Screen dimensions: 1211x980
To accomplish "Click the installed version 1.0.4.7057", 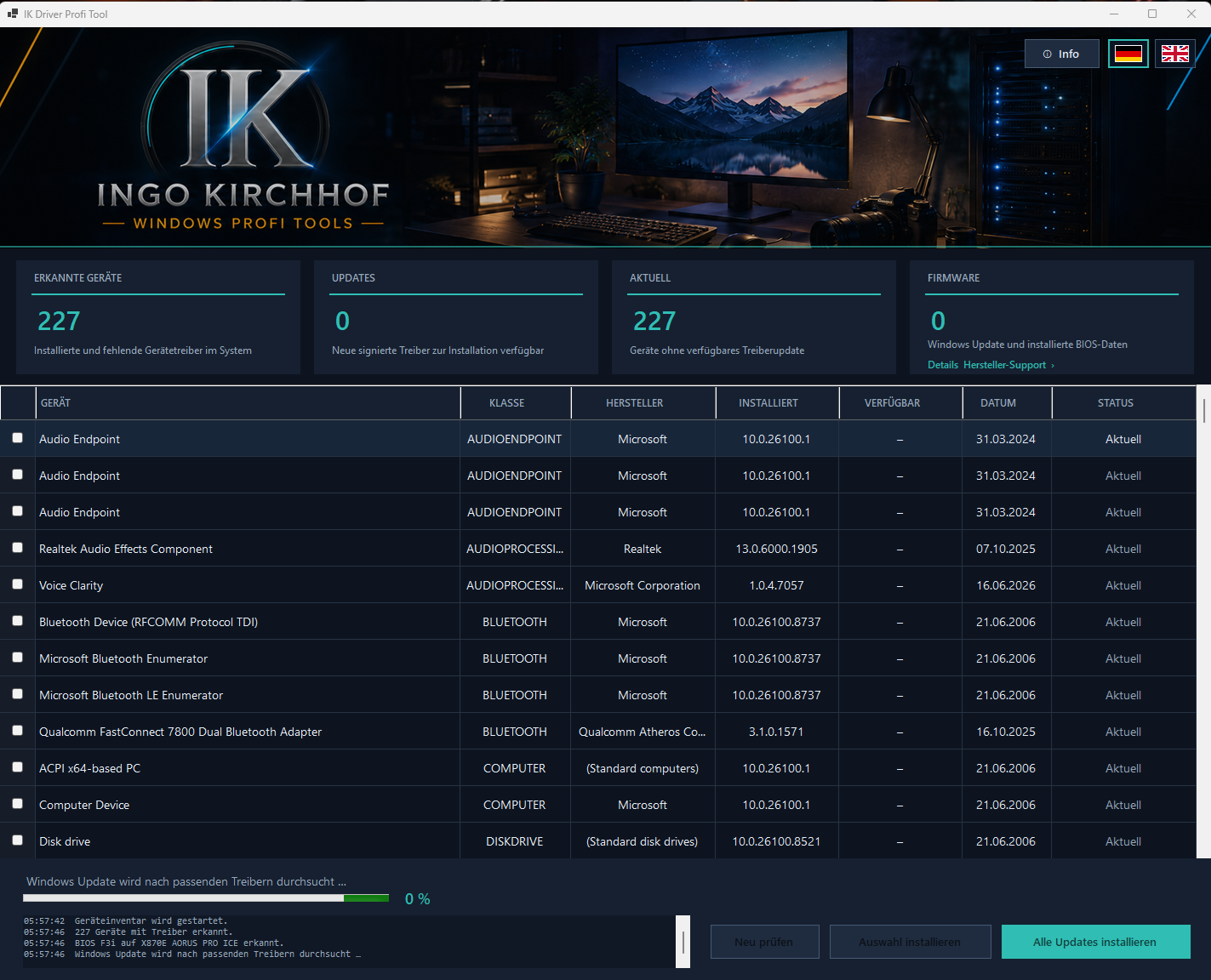I will 777,585.
